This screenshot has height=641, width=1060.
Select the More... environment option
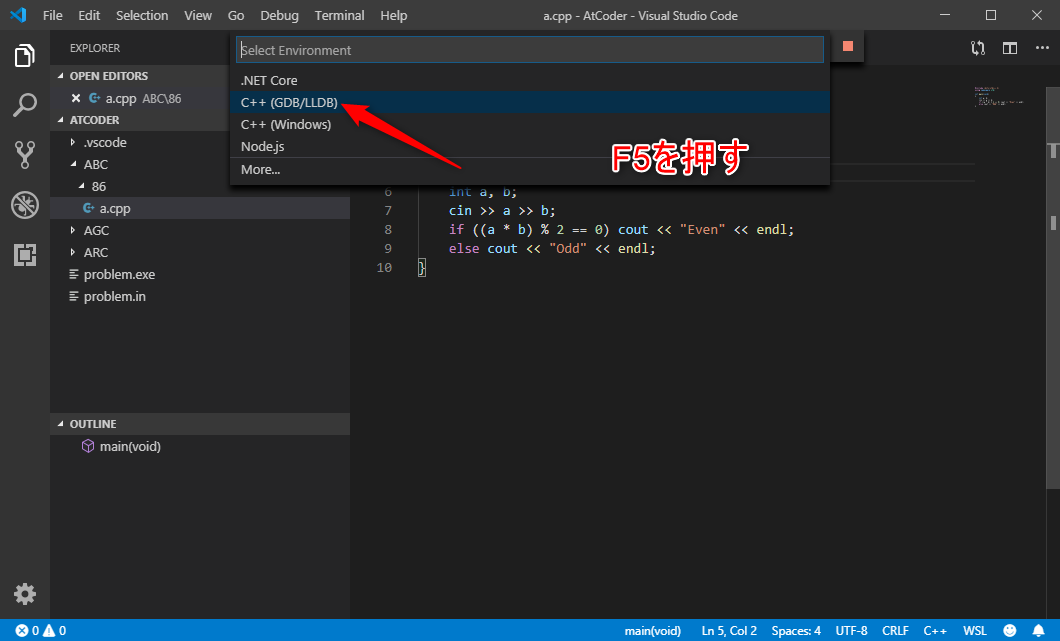[x=530, y=170]
